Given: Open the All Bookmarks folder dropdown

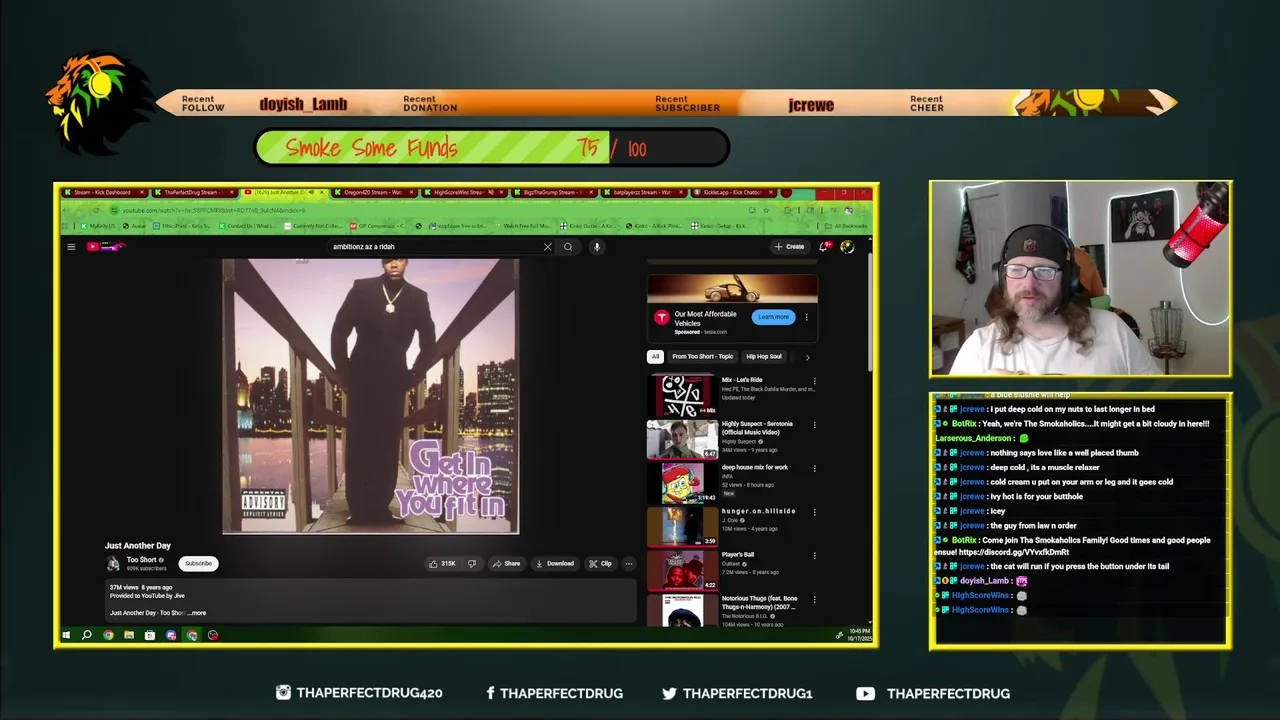Looking at the screenshot, I should coord(846,226).
